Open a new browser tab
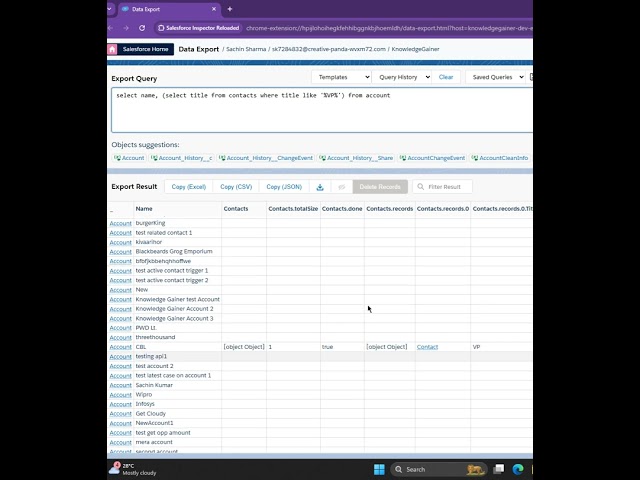 point(230,9)
